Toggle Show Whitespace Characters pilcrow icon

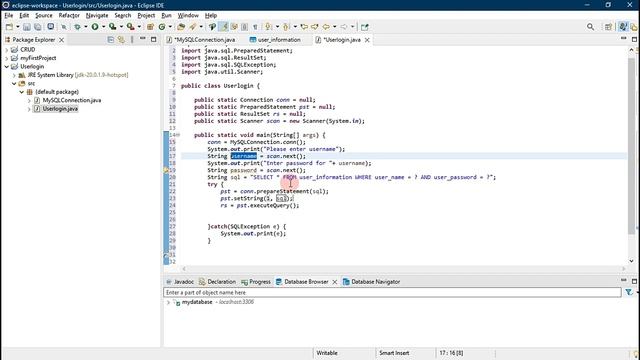tap(255, 27)
